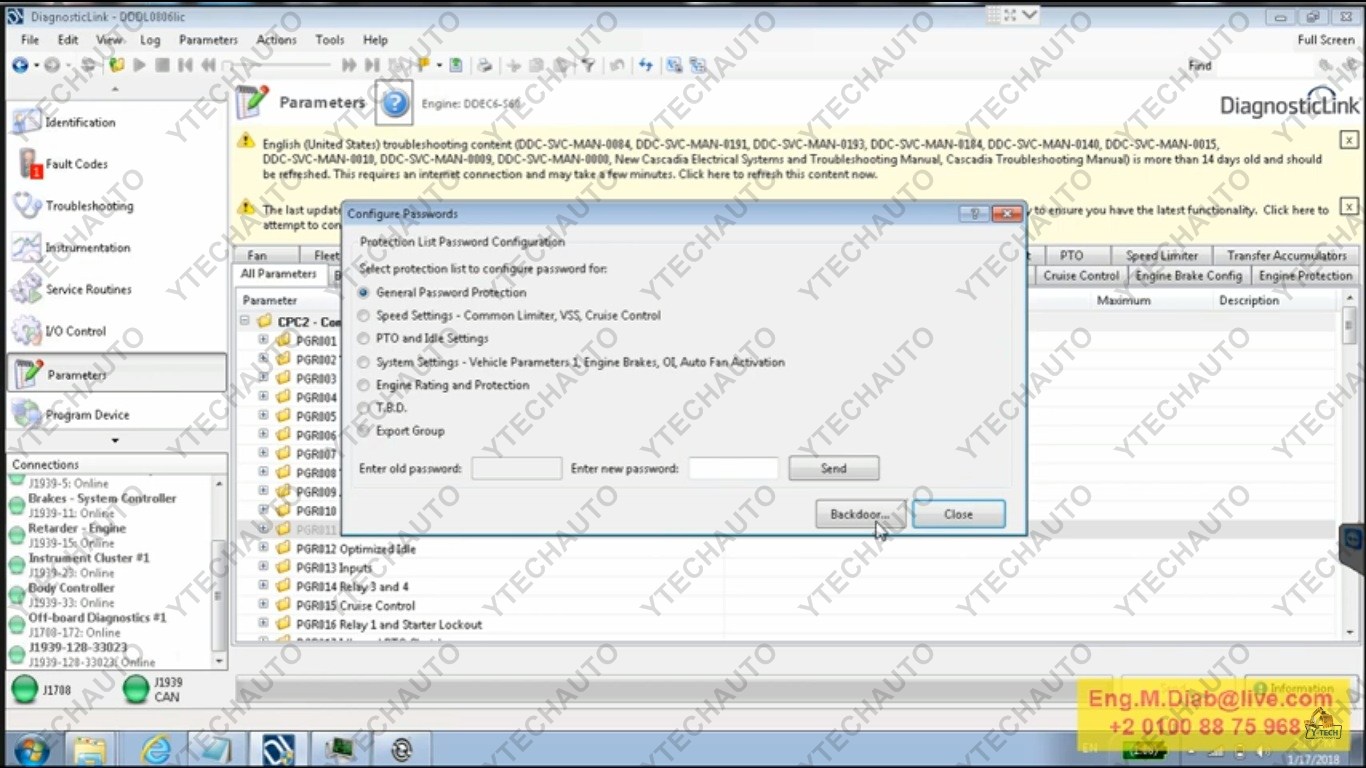Open the File menu
This screenshot has width=1366, height=768.
30,40
